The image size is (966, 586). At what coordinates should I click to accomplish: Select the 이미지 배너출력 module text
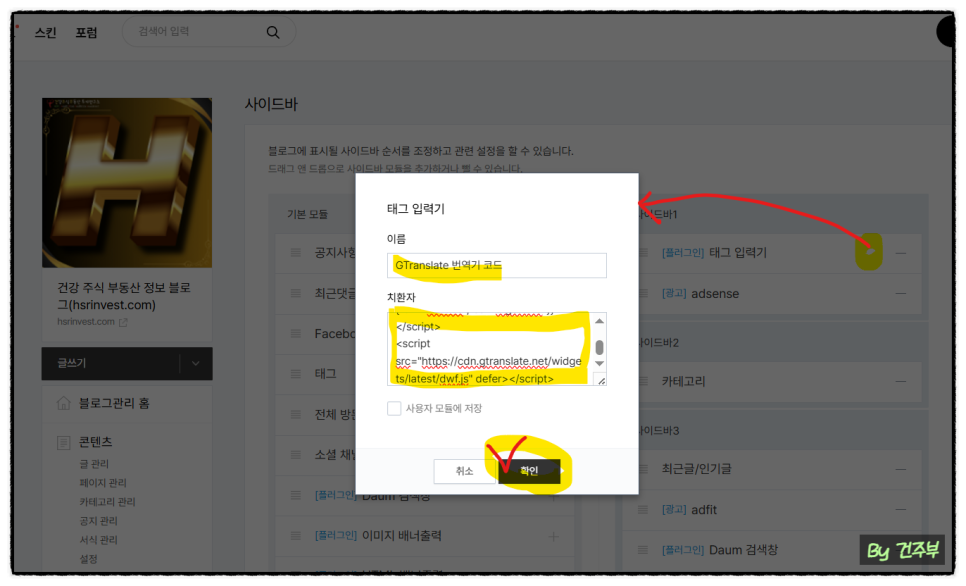(401, 535)
